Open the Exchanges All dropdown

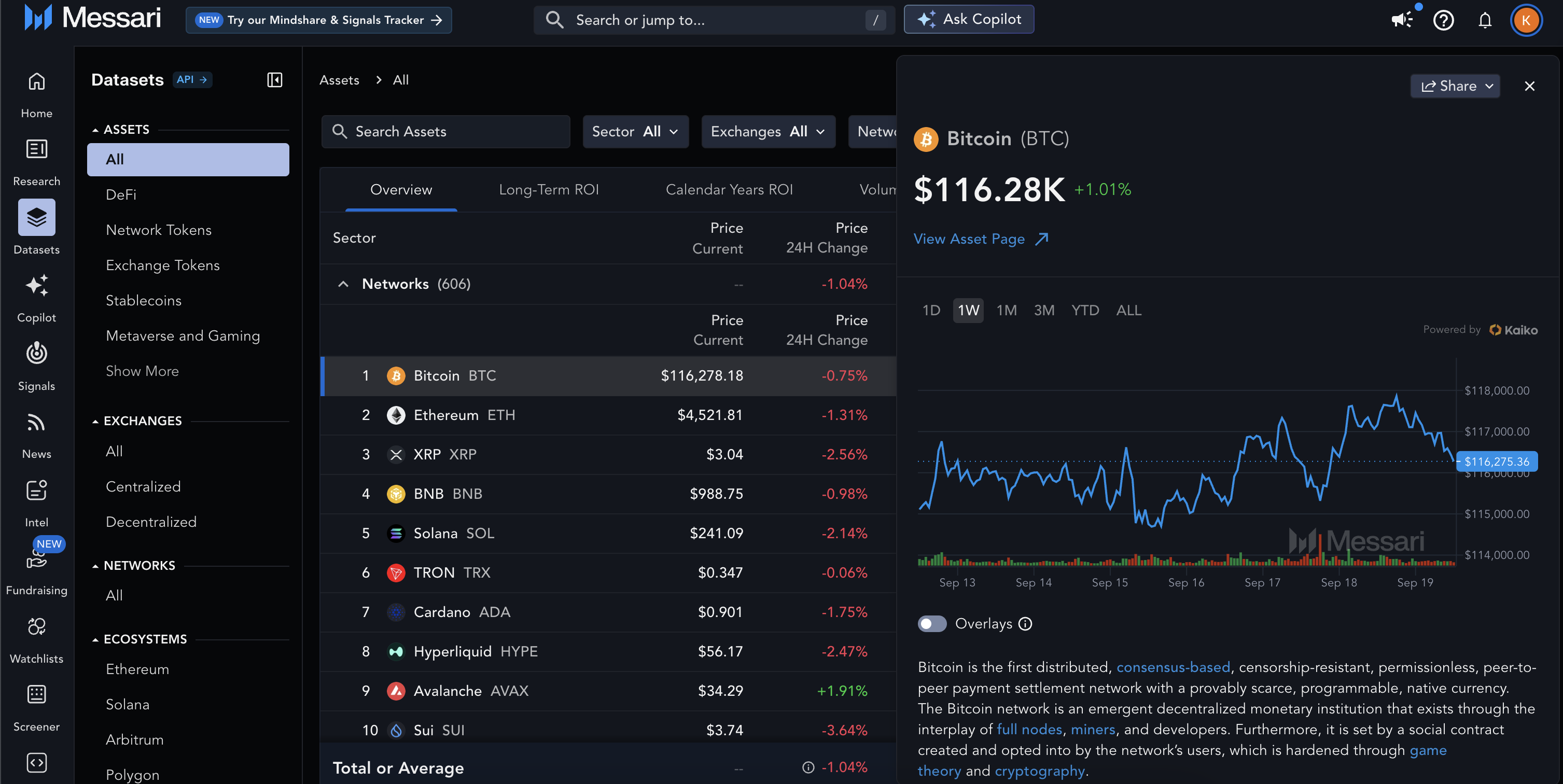tap(768, 132)
